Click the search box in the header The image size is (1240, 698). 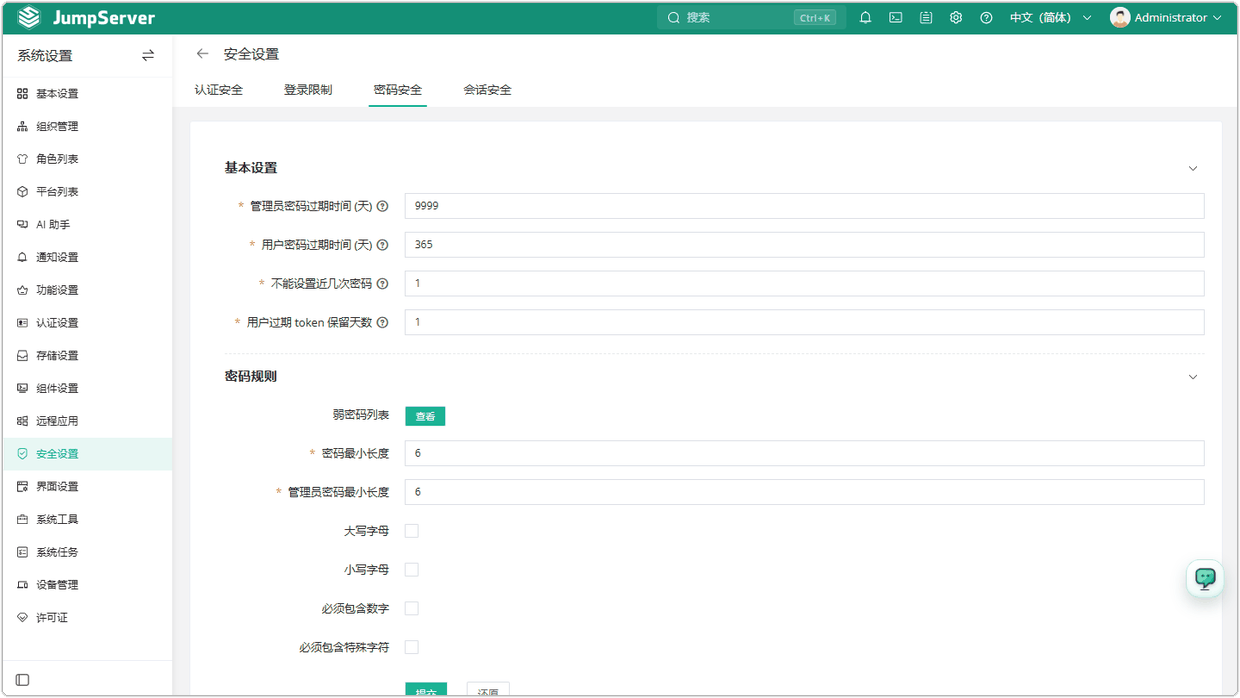[752, 18]
